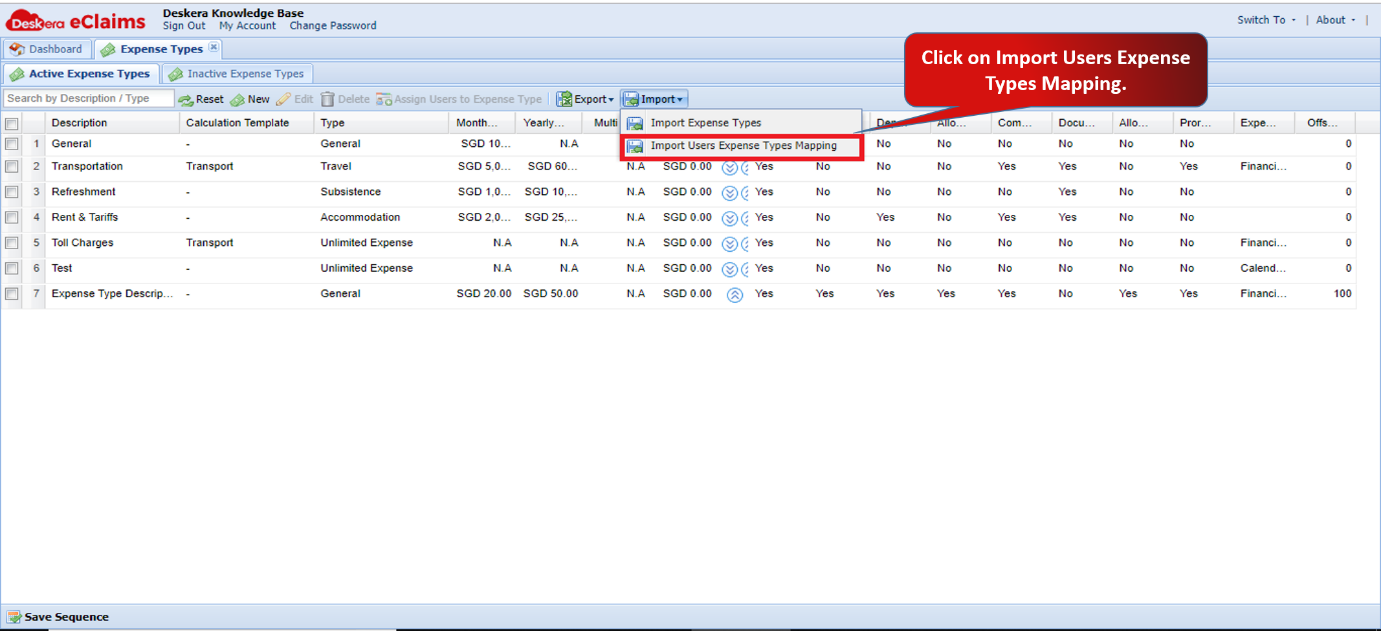The image size is (1381, 631).
Task: Click the Yearly... column header
Action: point(549,123)
